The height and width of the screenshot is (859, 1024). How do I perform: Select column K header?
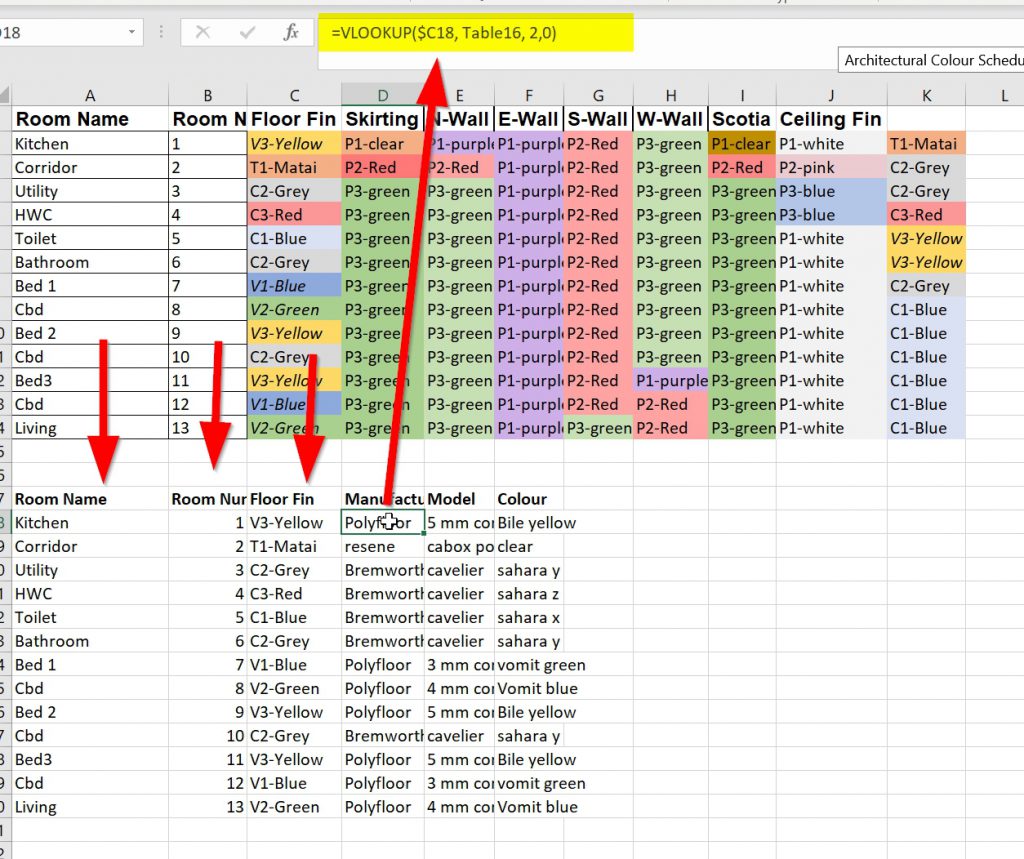pos(926,95)
